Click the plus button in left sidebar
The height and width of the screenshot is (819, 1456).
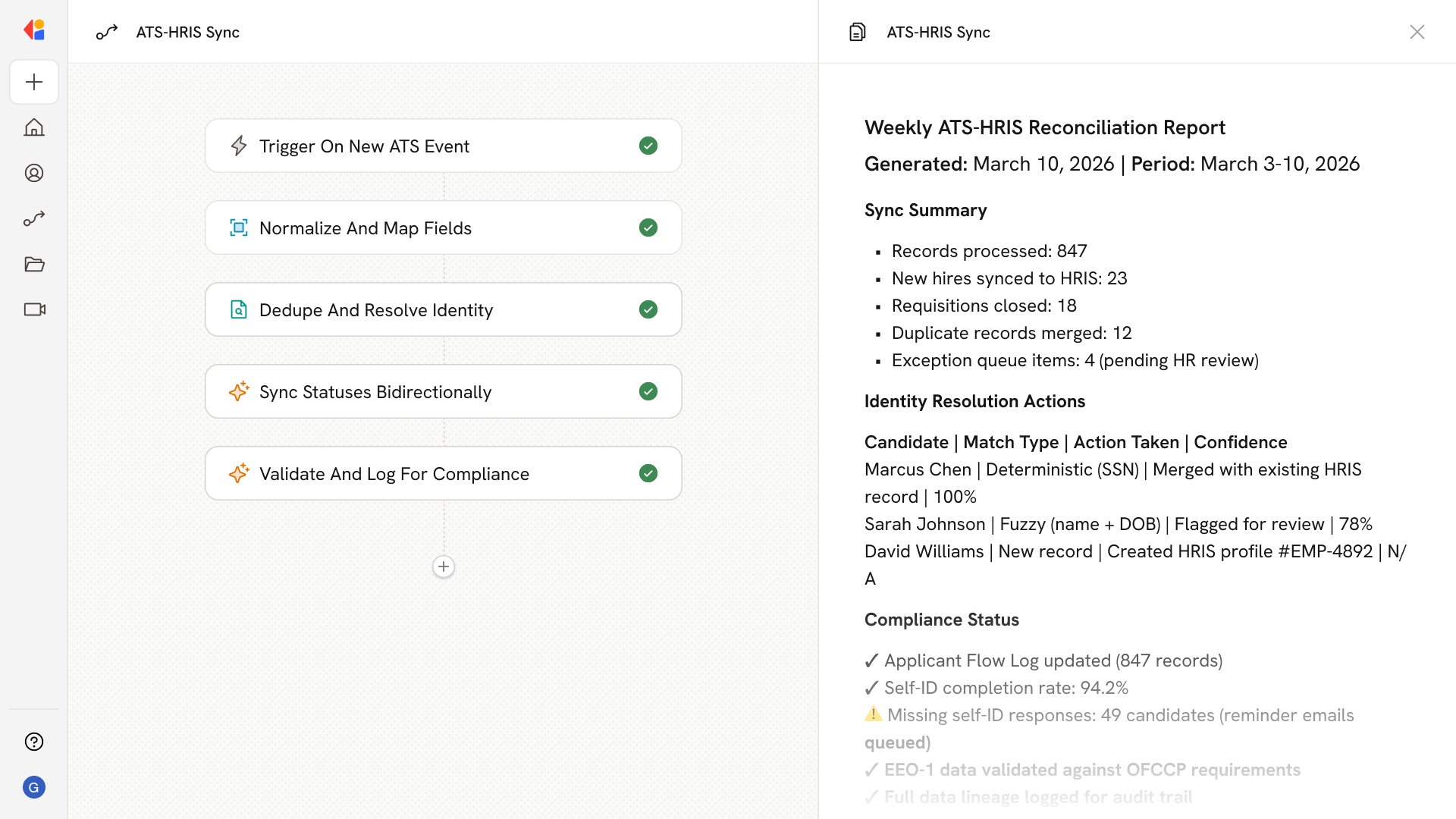[x=34, y=82]
